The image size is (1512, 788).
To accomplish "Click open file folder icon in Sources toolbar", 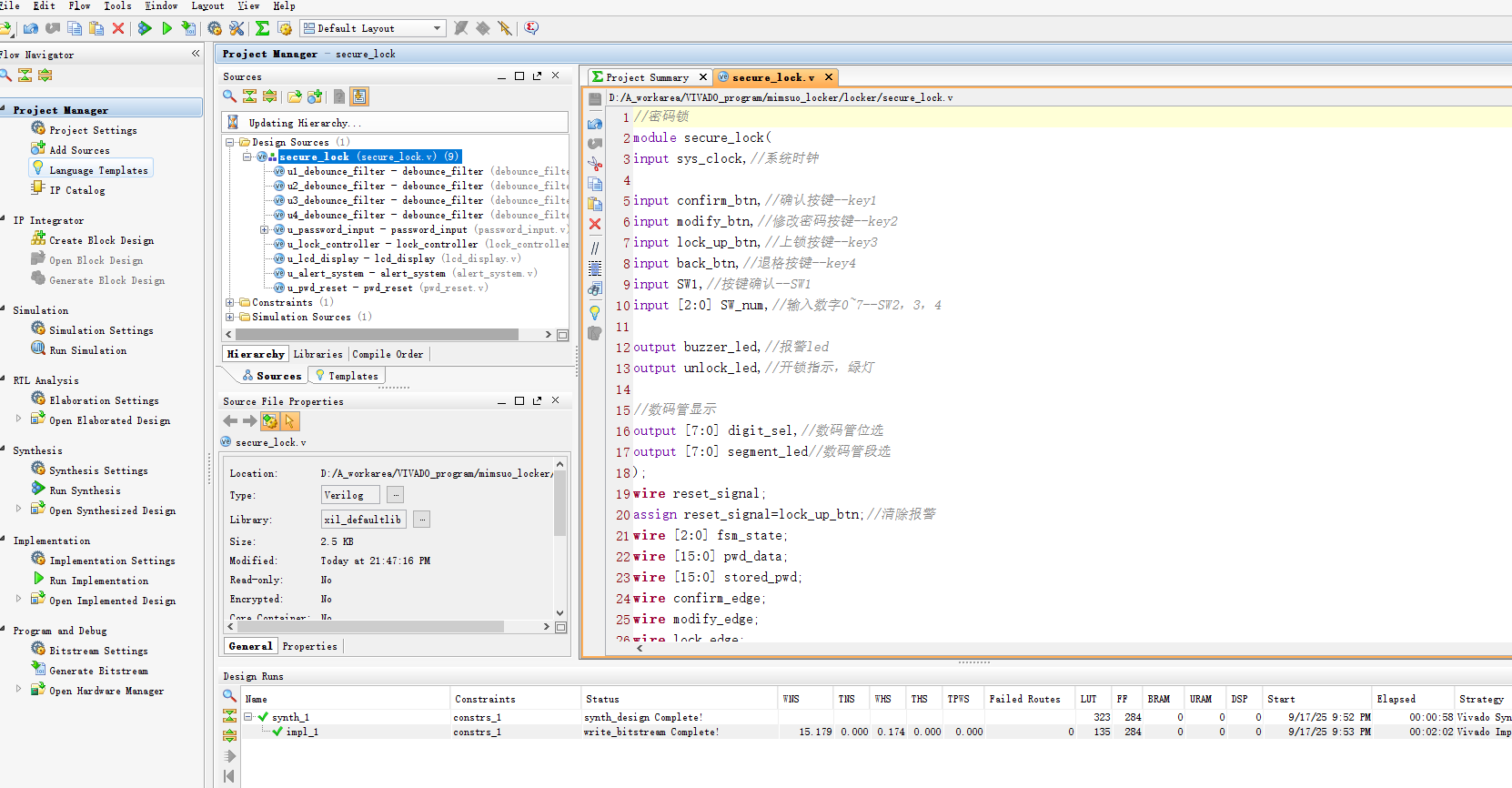I will click(294, 96).
